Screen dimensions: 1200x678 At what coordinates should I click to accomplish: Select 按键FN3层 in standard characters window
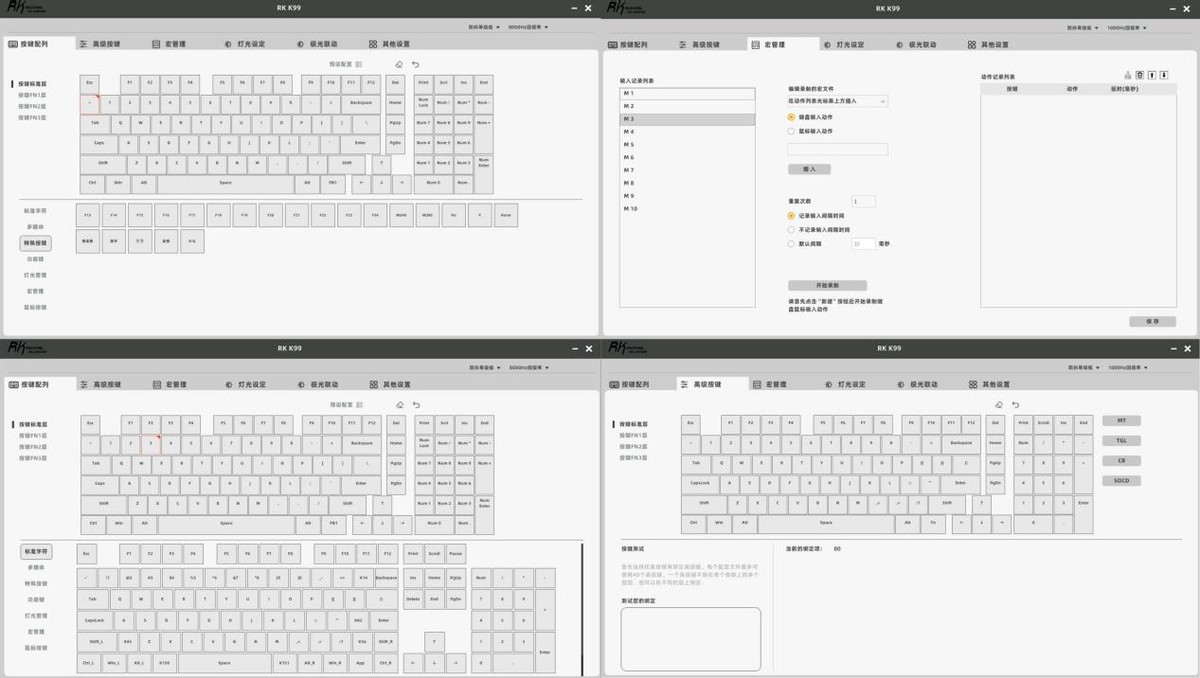(x=32, y=457)
